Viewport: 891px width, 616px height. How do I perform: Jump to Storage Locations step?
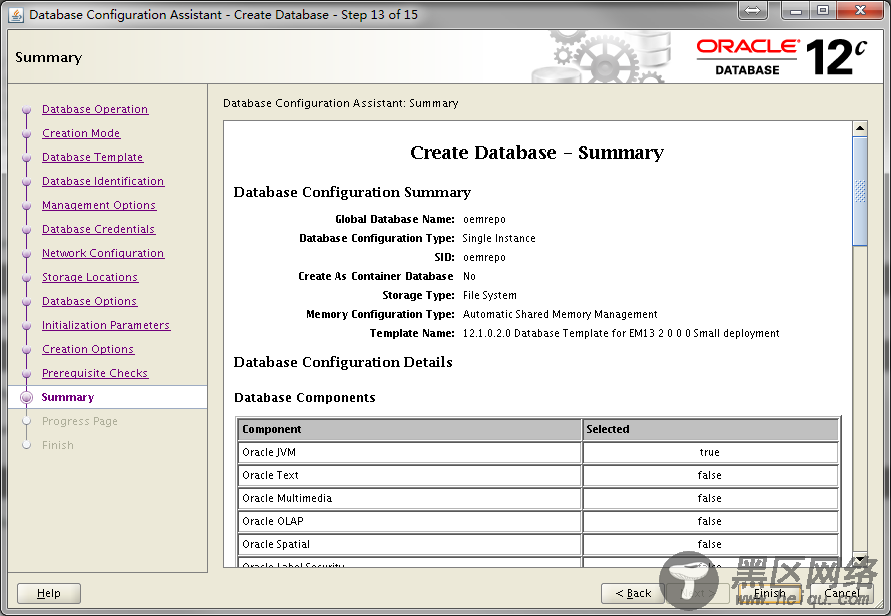(x=90, y=277)
